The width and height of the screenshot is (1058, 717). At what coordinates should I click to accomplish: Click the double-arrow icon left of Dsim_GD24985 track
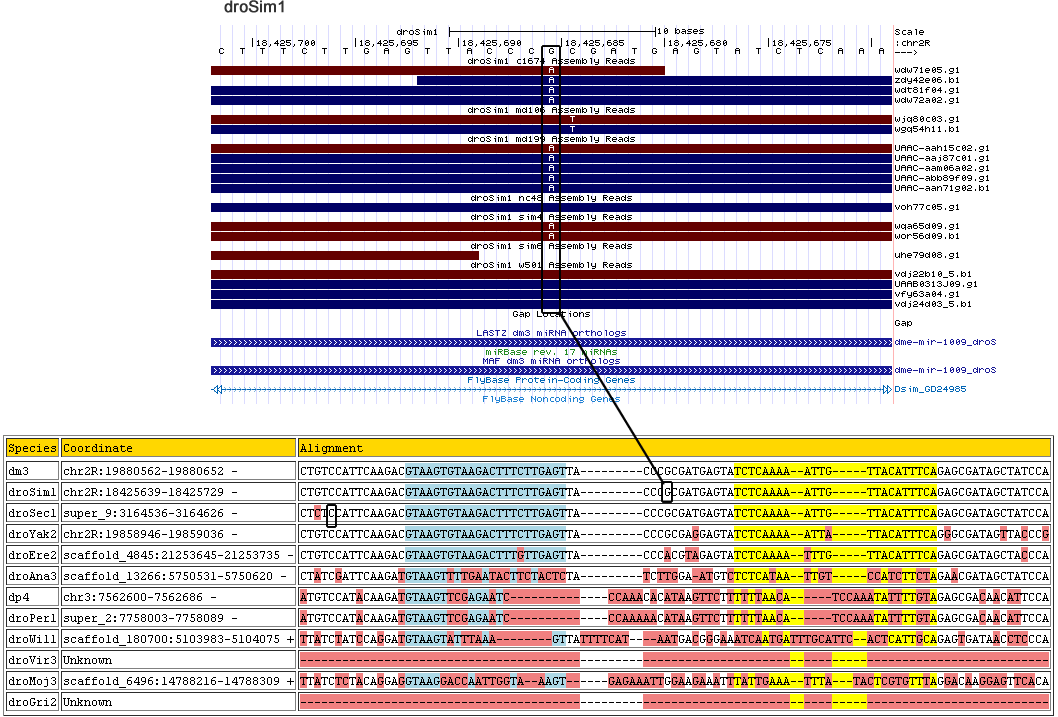pyautogui.click(x=217, y=390)
